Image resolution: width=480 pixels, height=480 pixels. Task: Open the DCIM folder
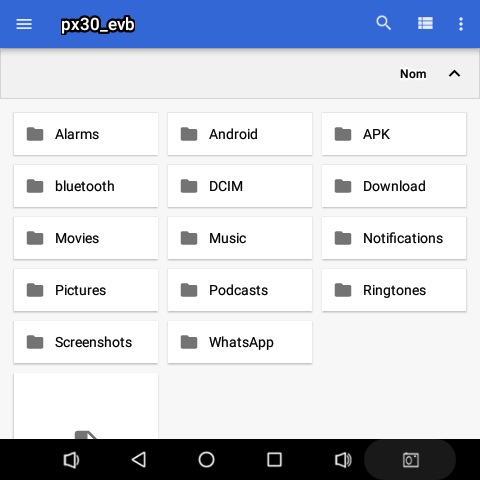pos(240,186)
